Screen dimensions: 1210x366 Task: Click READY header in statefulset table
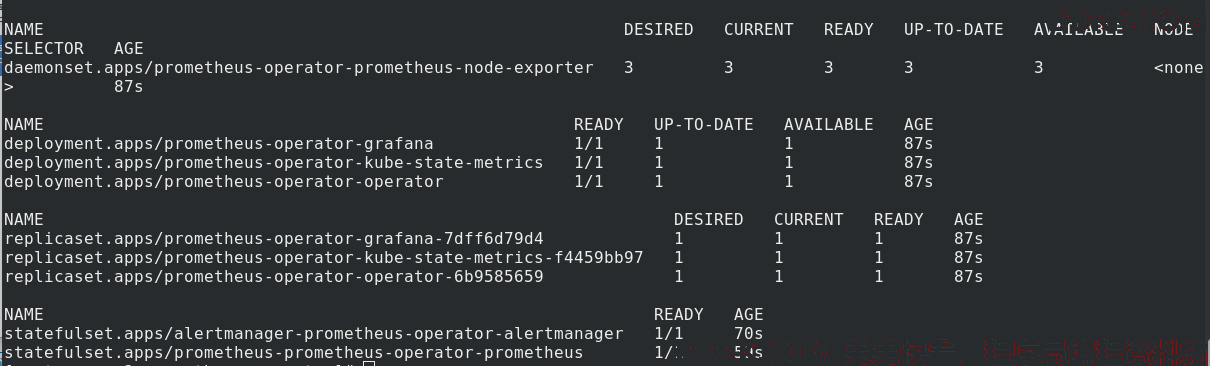(679, 315)
